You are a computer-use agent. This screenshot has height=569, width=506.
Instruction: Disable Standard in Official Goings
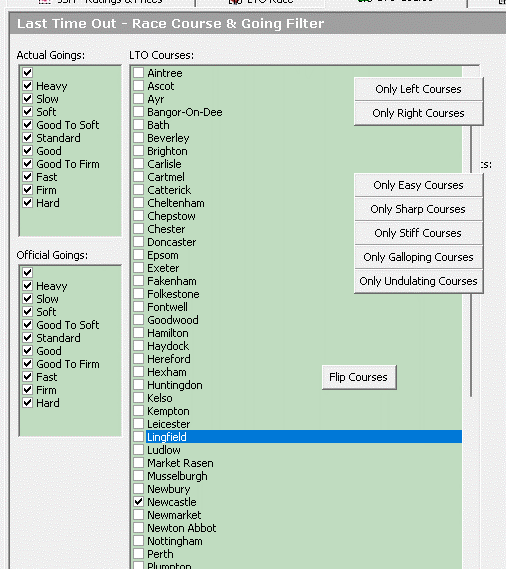tap(28, 338)
